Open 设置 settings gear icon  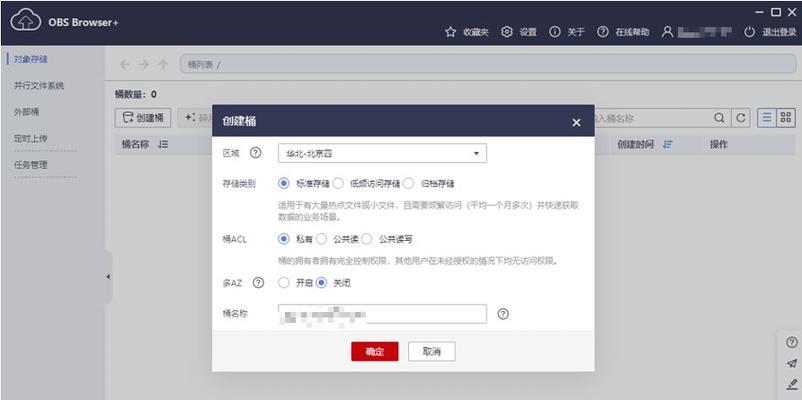pyautogui.click(x=506, y=32)
